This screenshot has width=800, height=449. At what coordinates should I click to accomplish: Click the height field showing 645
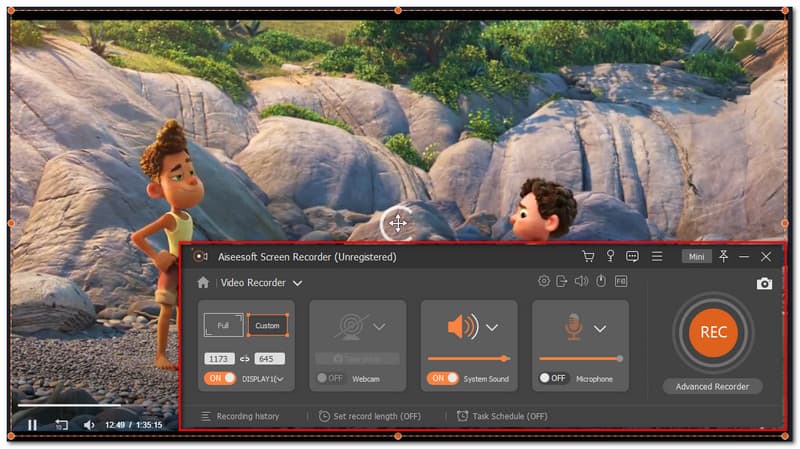[x=269, y=359]
